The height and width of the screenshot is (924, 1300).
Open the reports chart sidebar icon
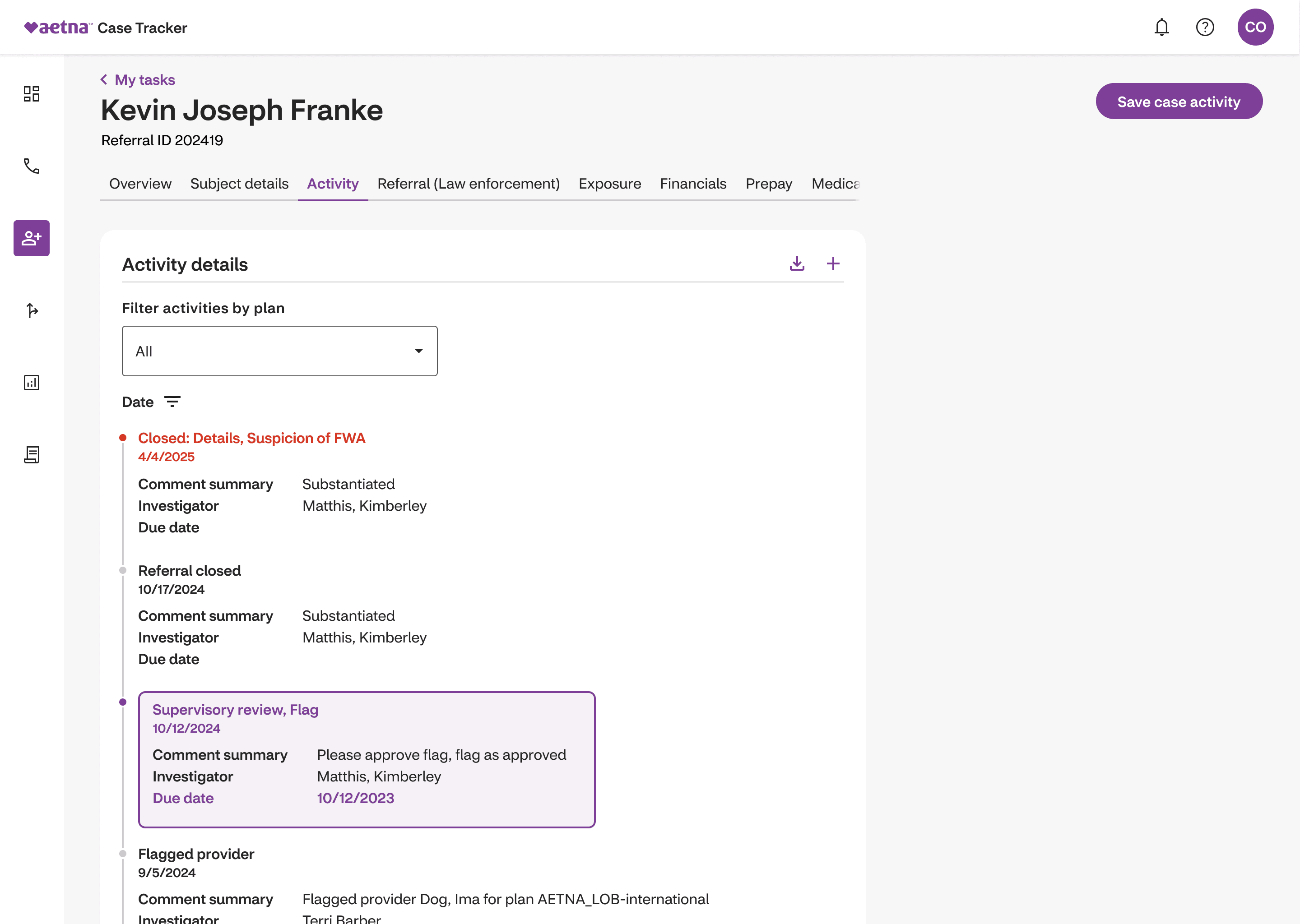pyautogui.click(x=31, y=382)
